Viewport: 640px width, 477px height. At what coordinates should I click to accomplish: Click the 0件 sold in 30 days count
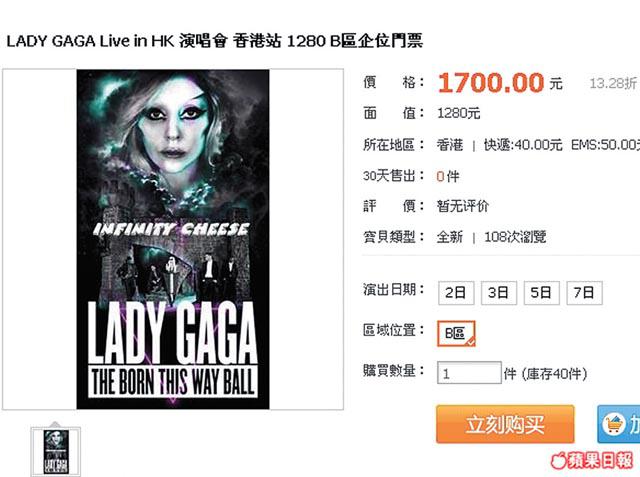pos(448,176)
